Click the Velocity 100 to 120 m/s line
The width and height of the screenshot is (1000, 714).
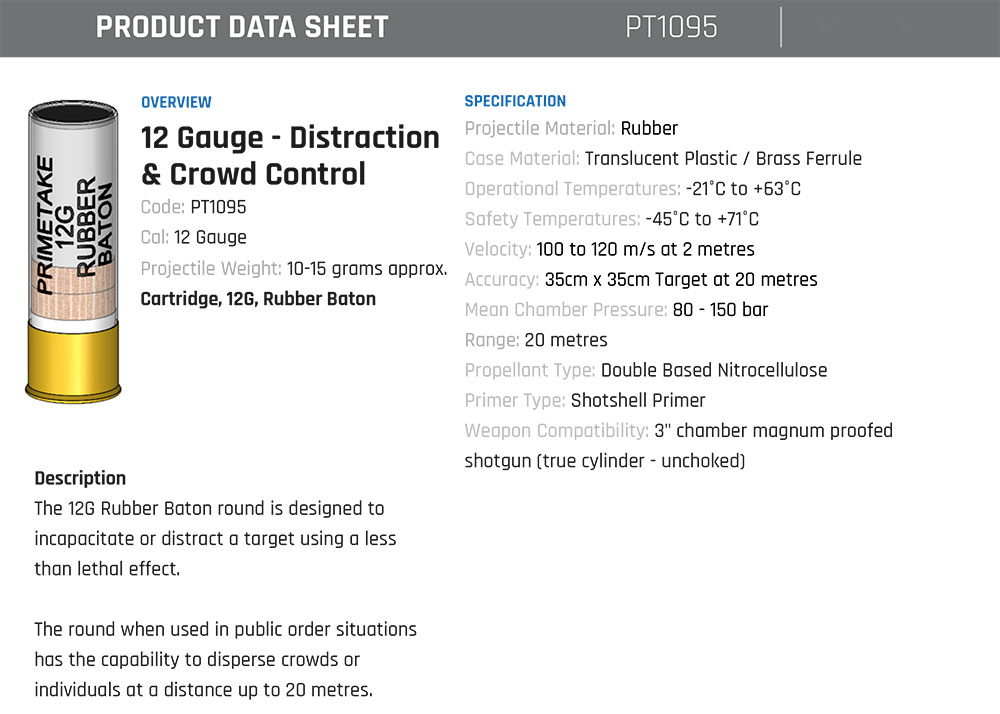click(x=609, y=249)
